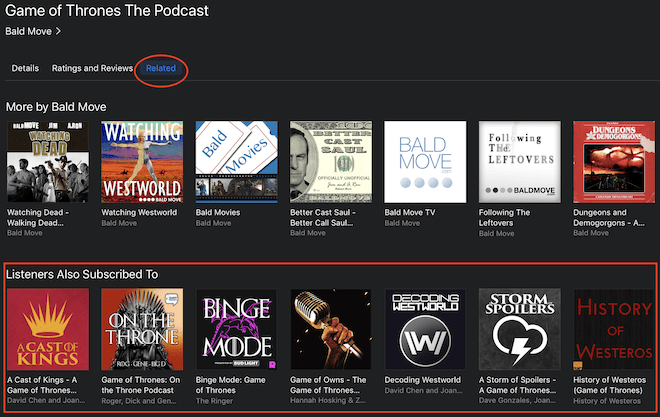The width and height of the screenshot is (660, 417).
Task: Open Storm of Spoilers podcast artwork
Action: click(520, 329)
